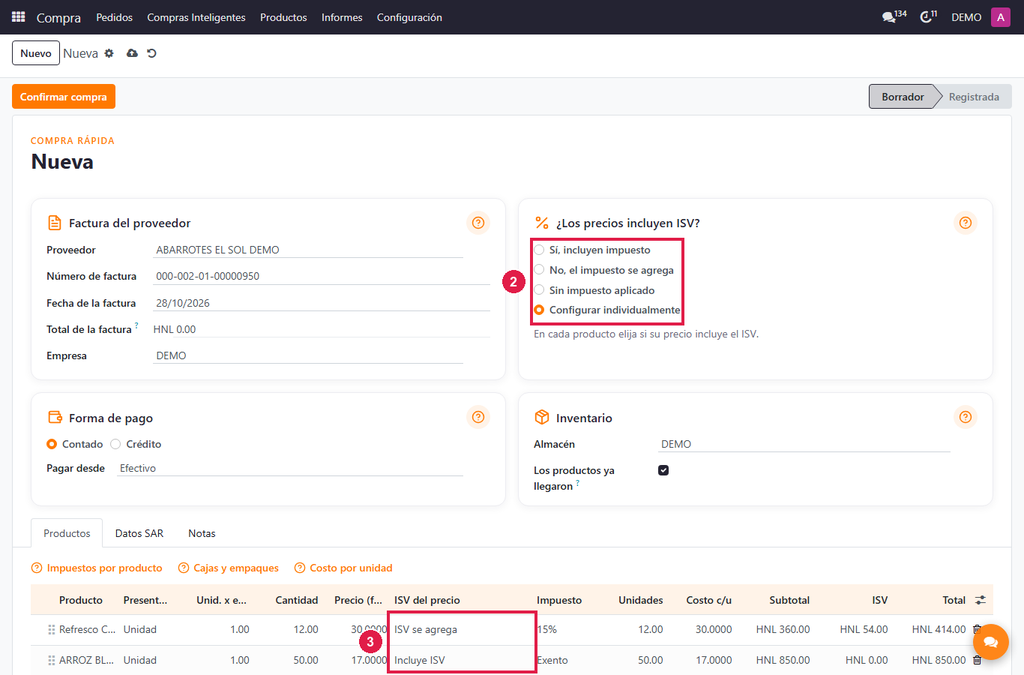This screenshot has width=1024, height=675.
Task: Switch to the Notas tab
Action: (202, 533)
